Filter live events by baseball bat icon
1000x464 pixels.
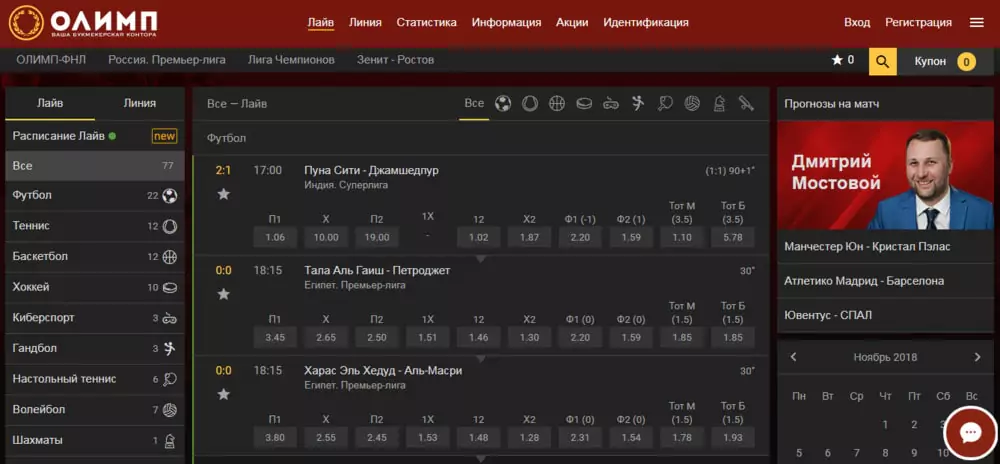click(x=746, y=103)
